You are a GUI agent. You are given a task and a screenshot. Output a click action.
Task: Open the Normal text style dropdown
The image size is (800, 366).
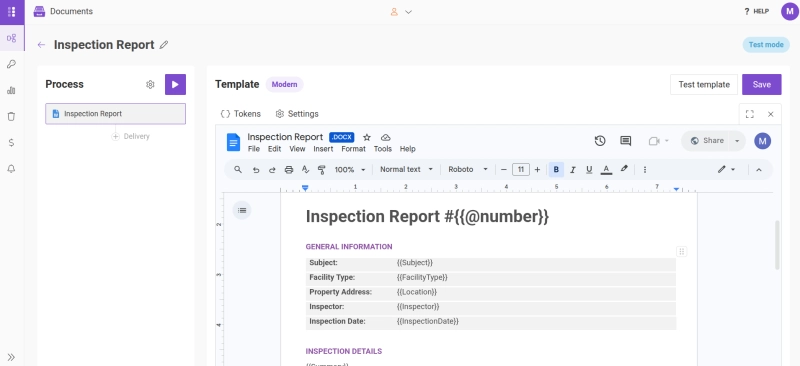[406, 169]
